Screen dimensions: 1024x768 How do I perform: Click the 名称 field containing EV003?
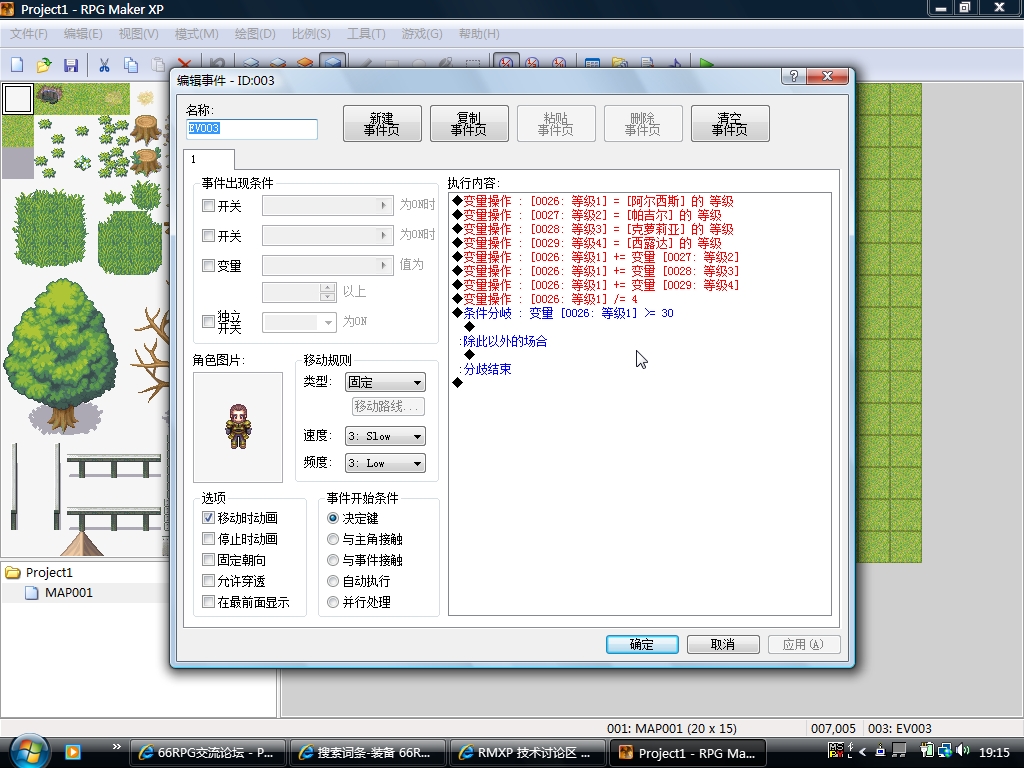click(251, 129)
